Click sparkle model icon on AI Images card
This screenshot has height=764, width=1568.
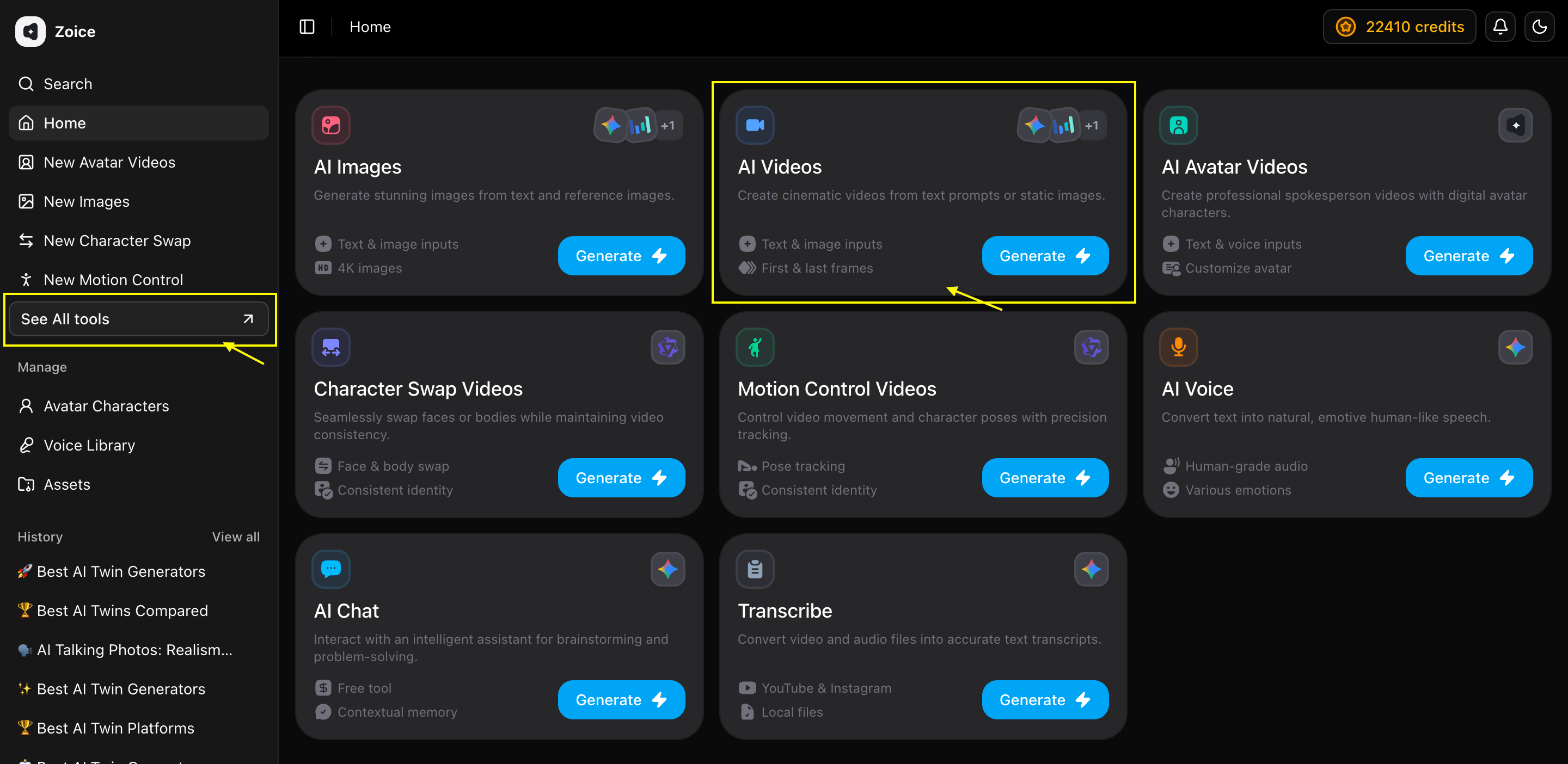611,125
